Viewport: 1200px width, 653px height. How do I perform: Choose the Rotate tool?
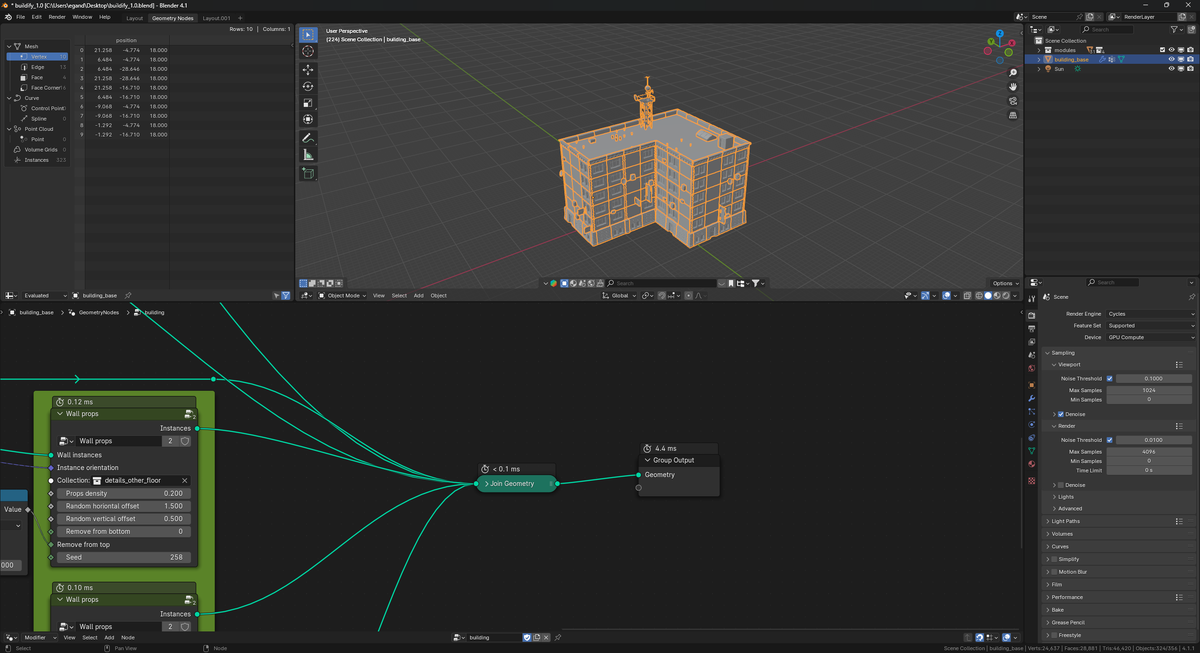308,86
